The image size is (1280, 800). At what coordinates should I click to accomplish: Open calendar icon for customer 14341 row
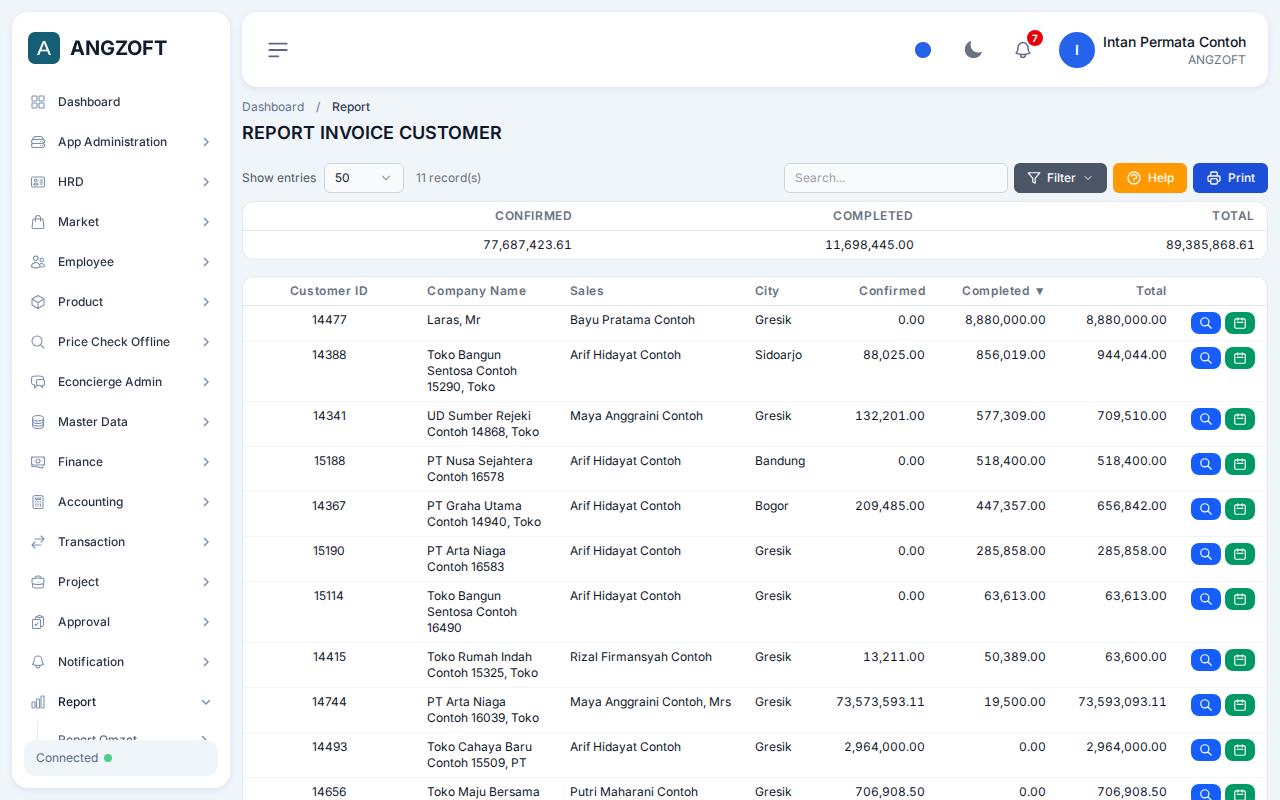click(1240, 419)
